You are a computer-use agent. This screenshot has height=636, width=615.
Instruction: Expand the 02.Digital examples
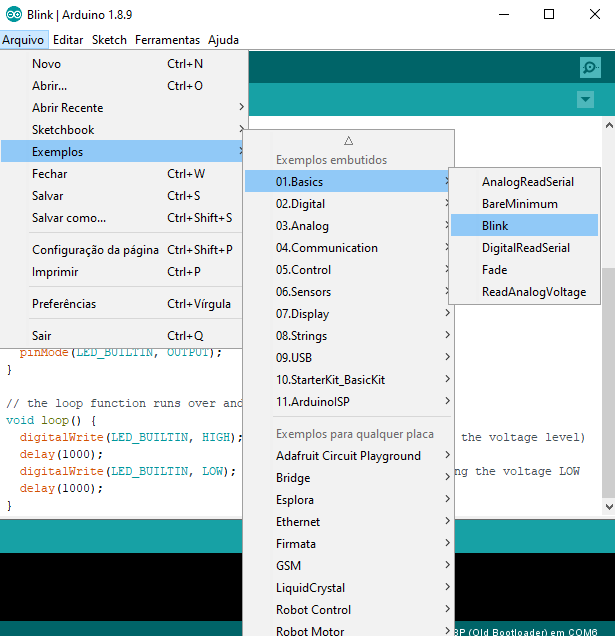tap(348, 203)
